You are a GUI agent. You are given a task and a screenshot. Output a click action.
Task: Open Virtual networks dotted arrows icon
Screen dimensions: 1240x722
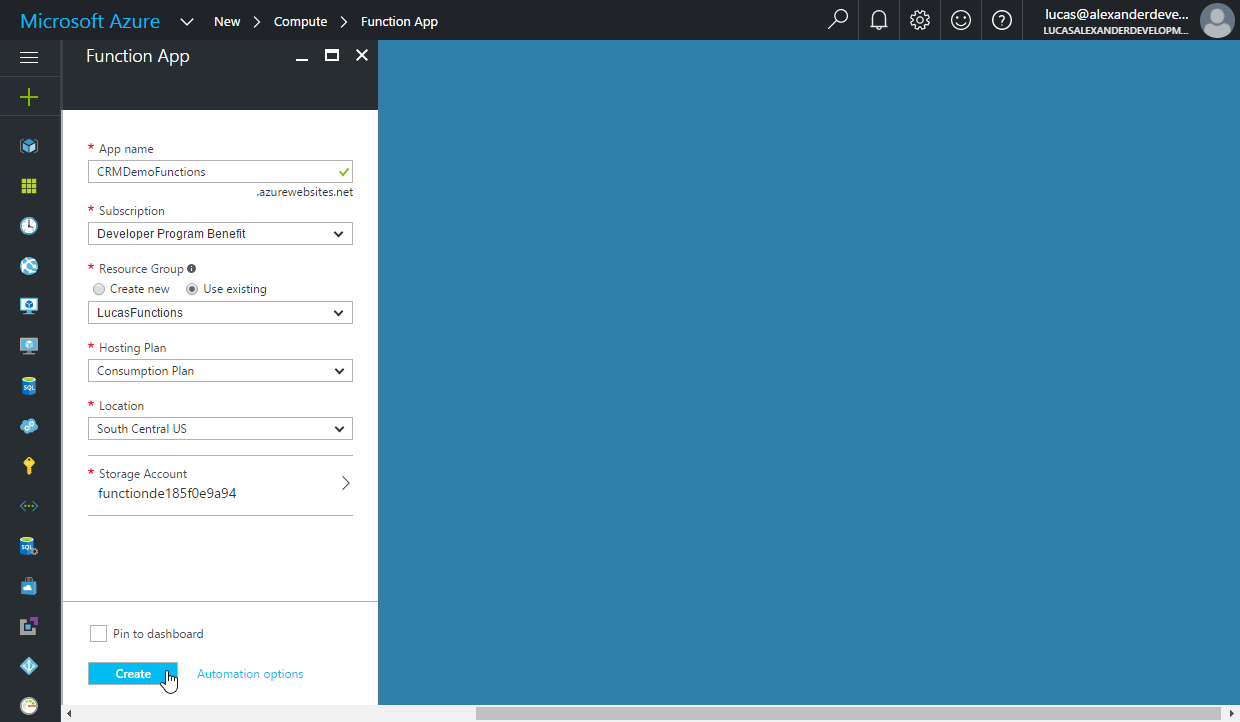[29, 506]
